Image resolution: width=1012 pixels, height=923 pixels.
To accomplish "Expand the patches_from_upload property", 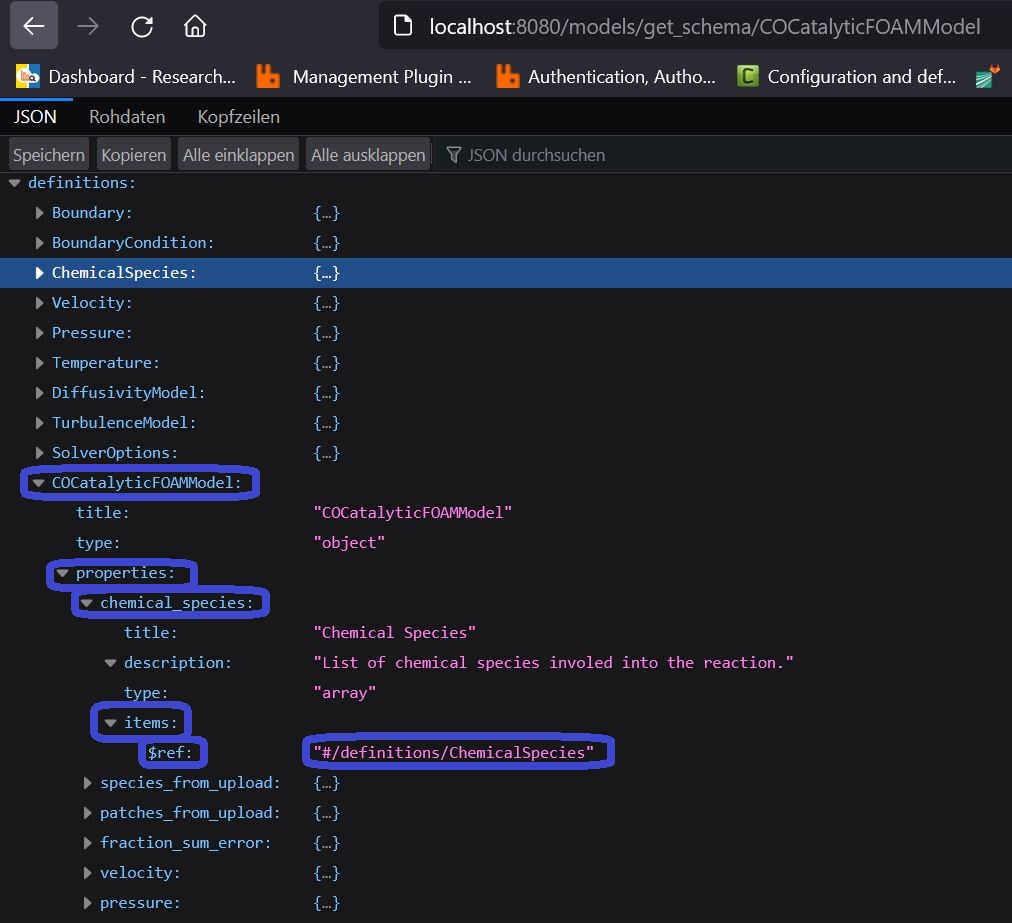I will tap(88, 813).
